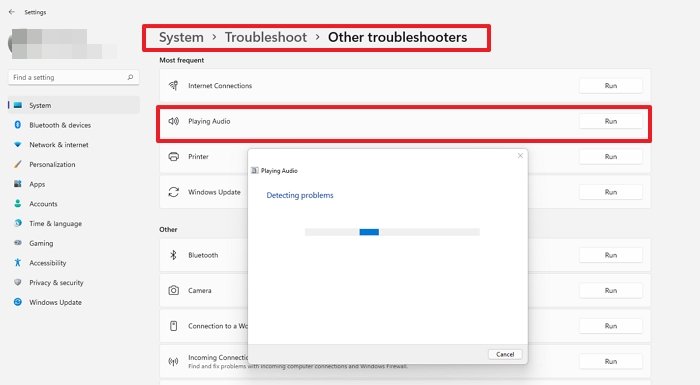The width and height of the screenshot is (700, 385).
Task: Click the Detecting problems text
Action: pyautogui.click(x=300, y=195)
